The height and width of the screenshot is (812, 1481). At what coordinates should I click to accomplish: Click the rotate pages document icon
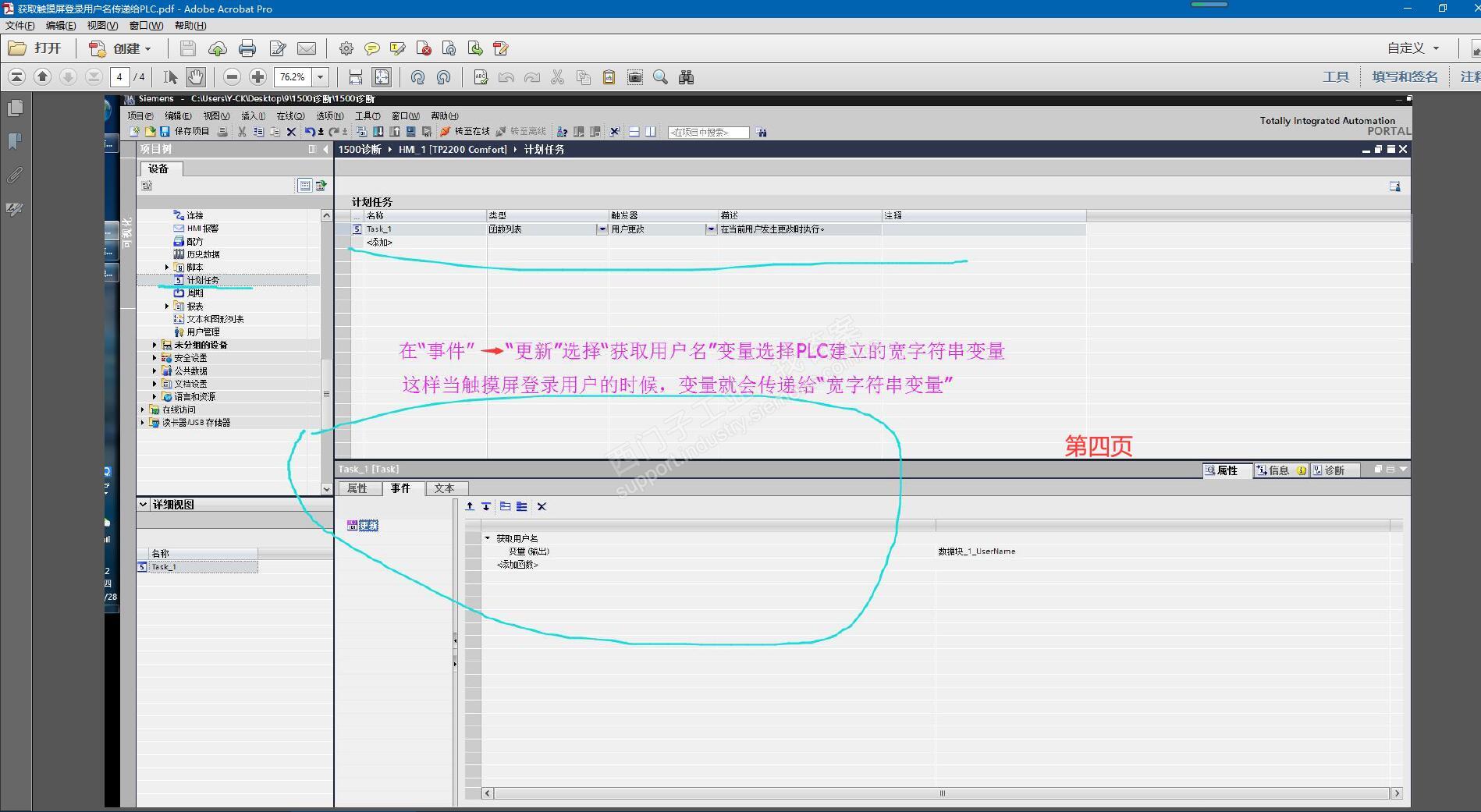pos(449,48)
